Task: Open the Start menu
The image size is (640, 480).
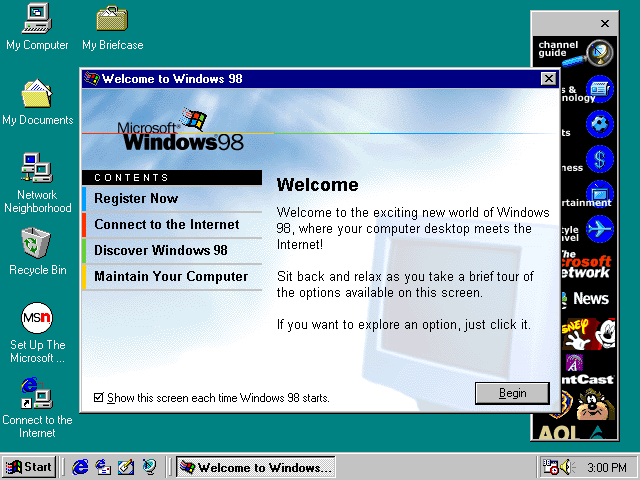Action: 29,467
